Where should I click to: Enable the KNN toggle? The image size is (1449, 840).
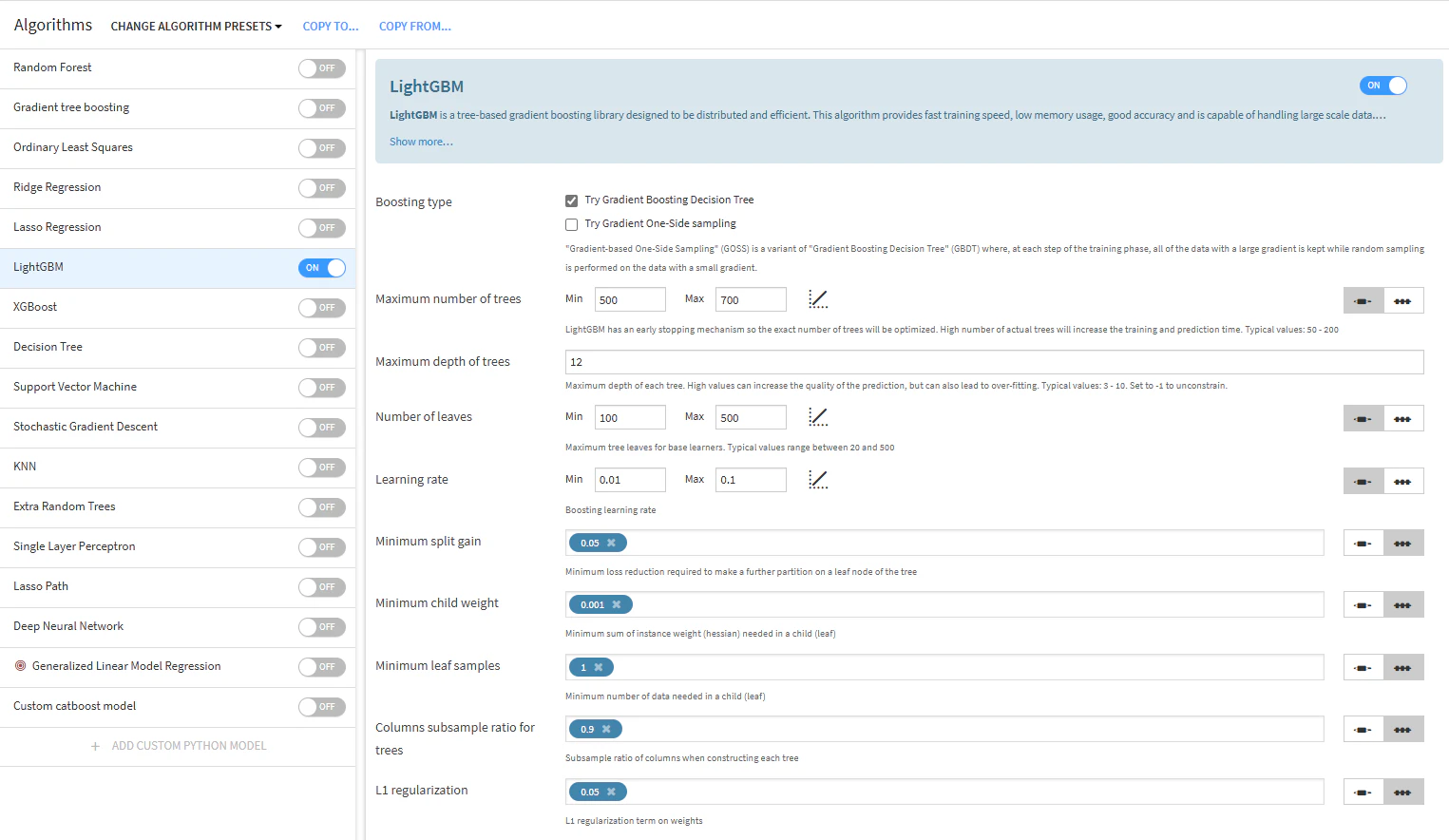tap(322, 468)
